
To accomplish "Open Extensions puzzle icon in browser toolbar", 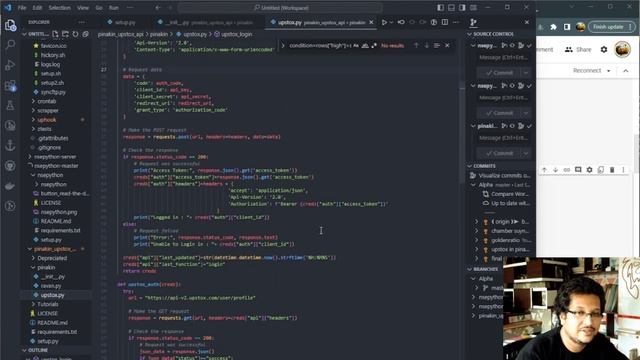I will (x=553, y=27).
